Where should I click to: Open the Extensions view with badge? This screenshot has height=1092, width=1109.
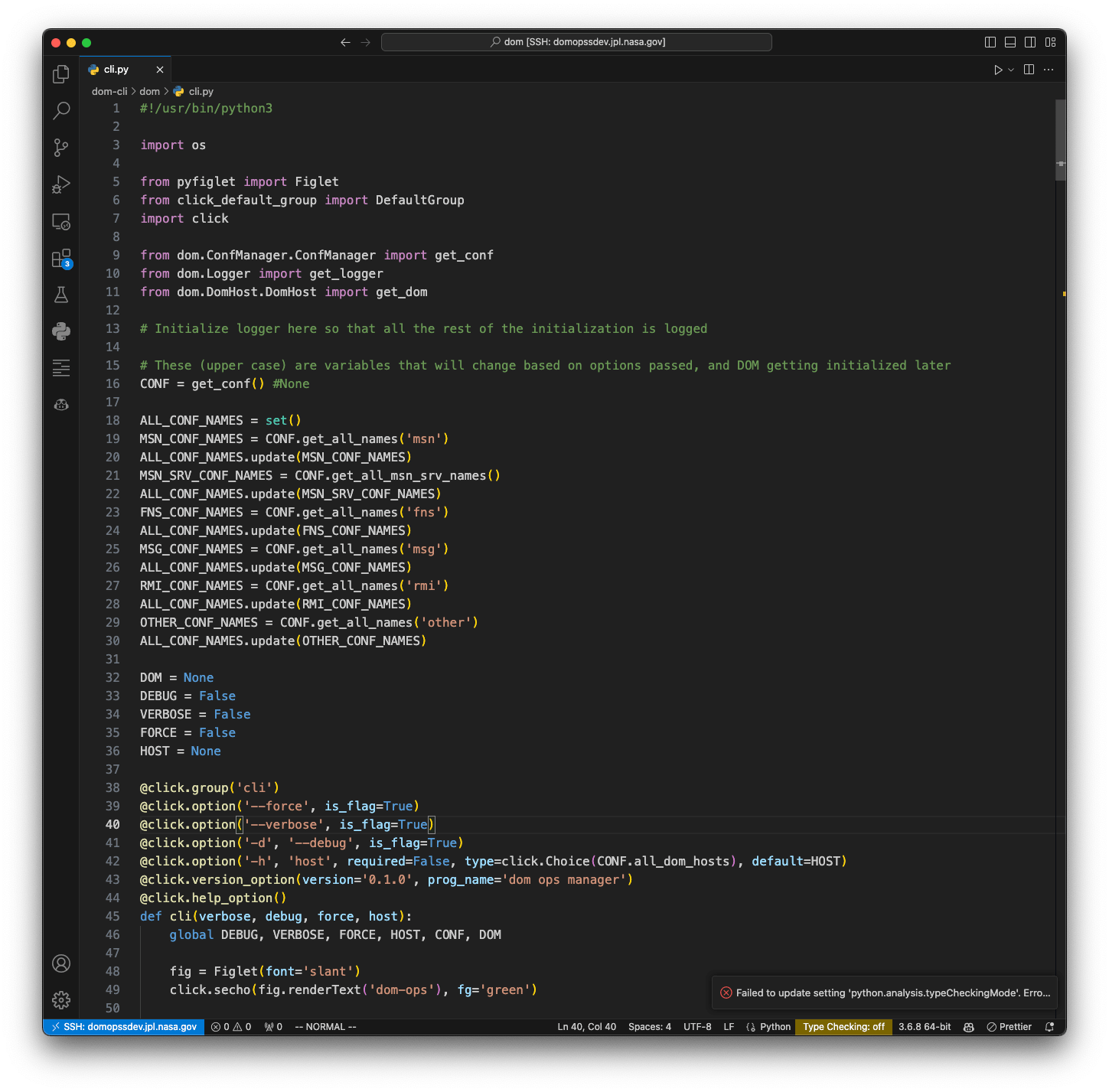[61, 259]
